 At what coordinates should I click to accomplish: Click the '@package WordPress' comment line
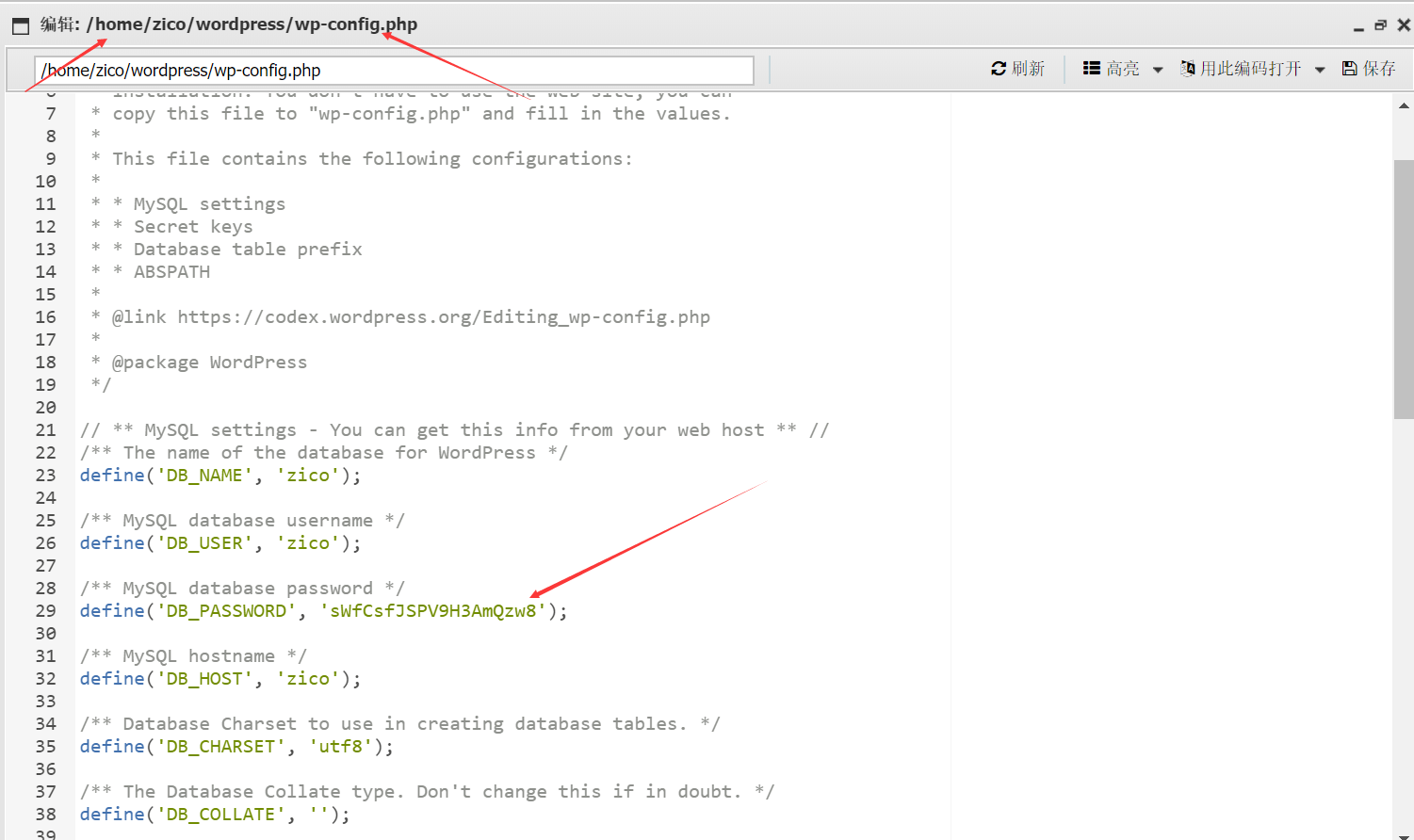tap(199, 363)
